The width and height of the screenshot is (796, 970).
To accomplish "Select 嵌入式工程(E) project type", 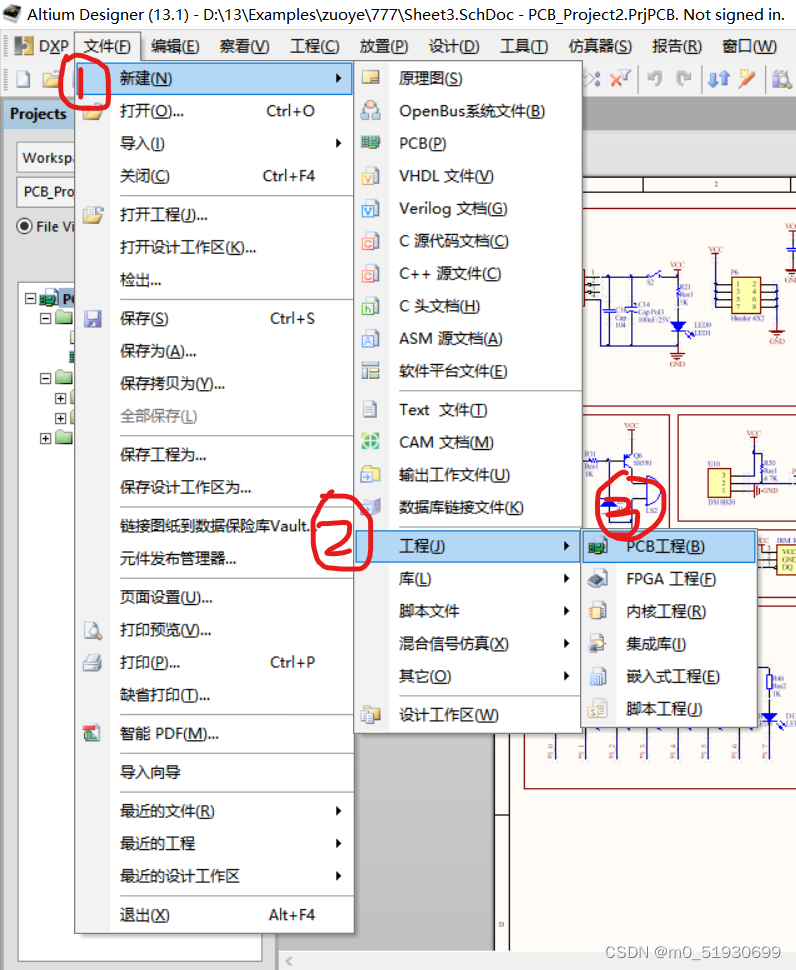I will click(669, 677).
